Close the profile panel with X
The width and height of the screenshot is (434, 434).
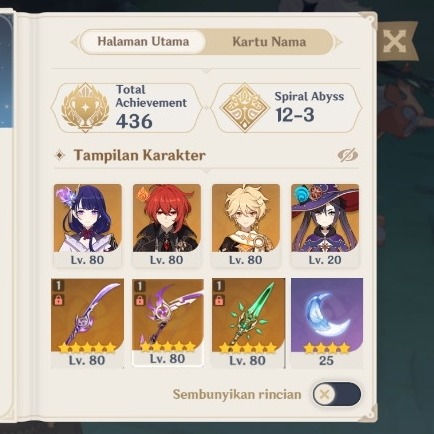pos(394,41)
